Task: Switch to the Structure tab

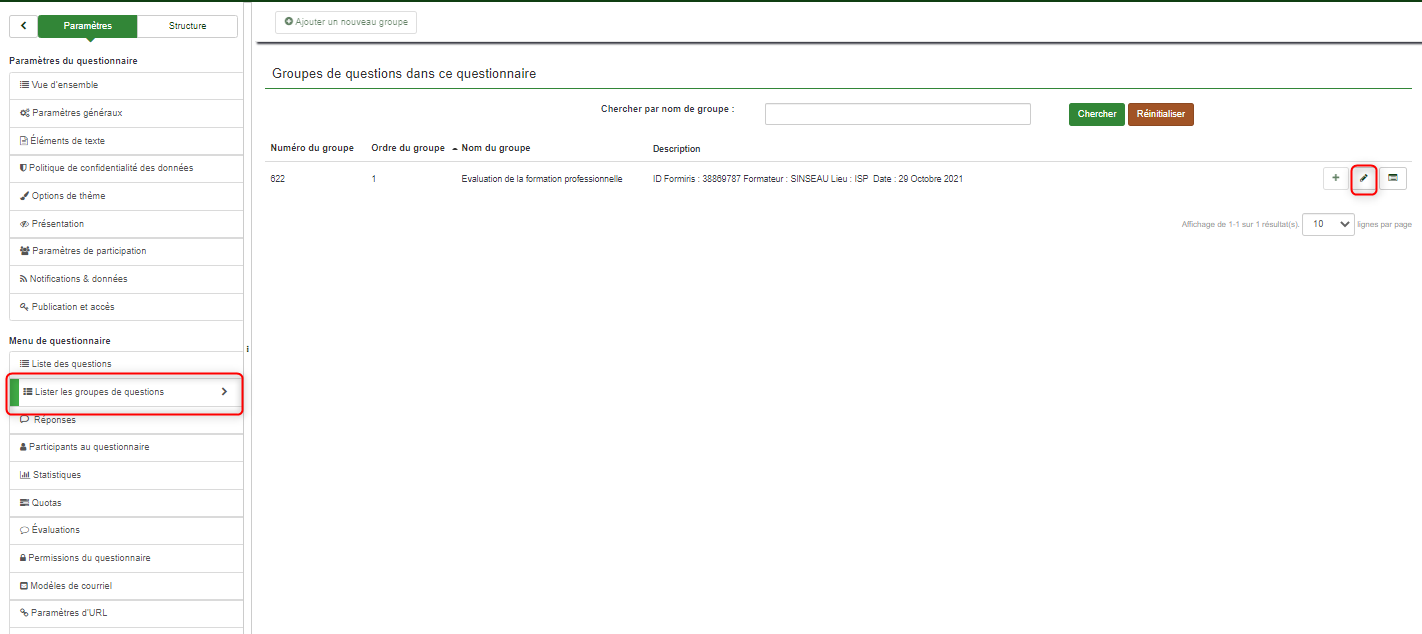Action: click(187, 26)
